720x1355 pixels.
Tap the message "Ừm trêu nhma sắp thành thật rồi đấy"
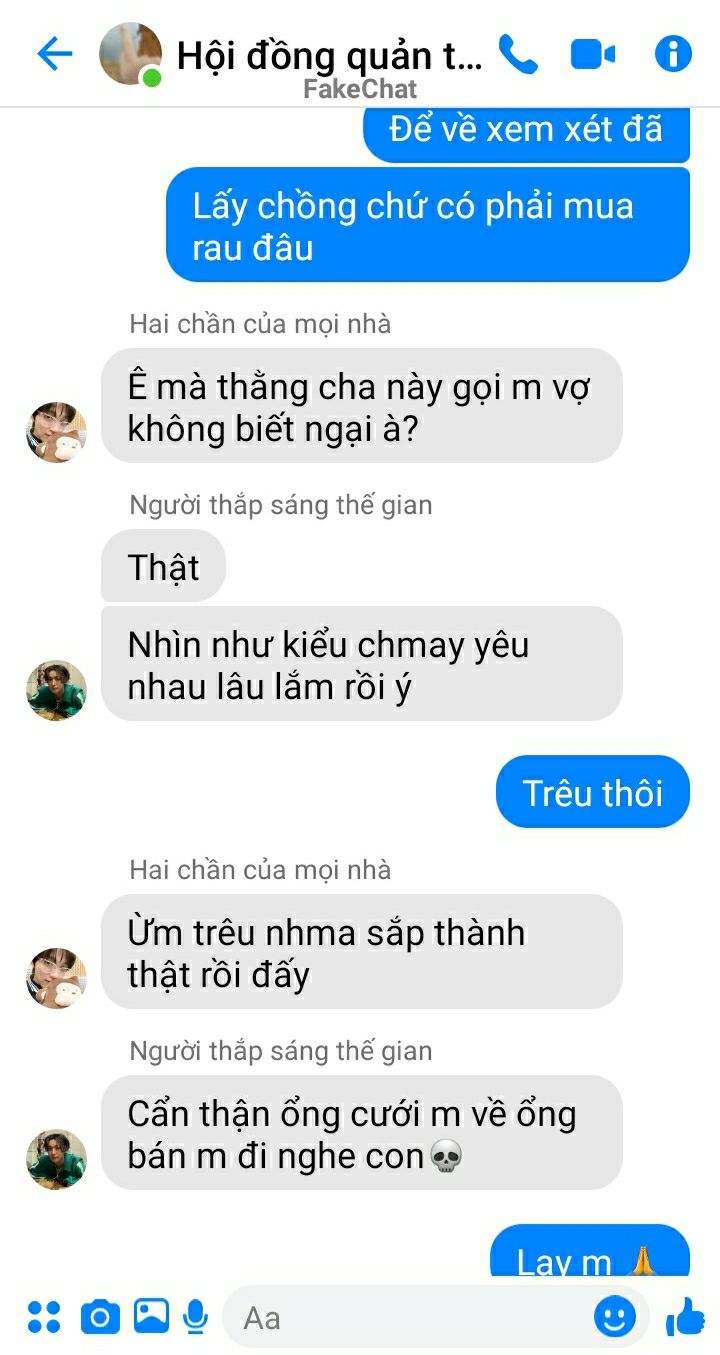pyautogui.click(x=362, y=952)
